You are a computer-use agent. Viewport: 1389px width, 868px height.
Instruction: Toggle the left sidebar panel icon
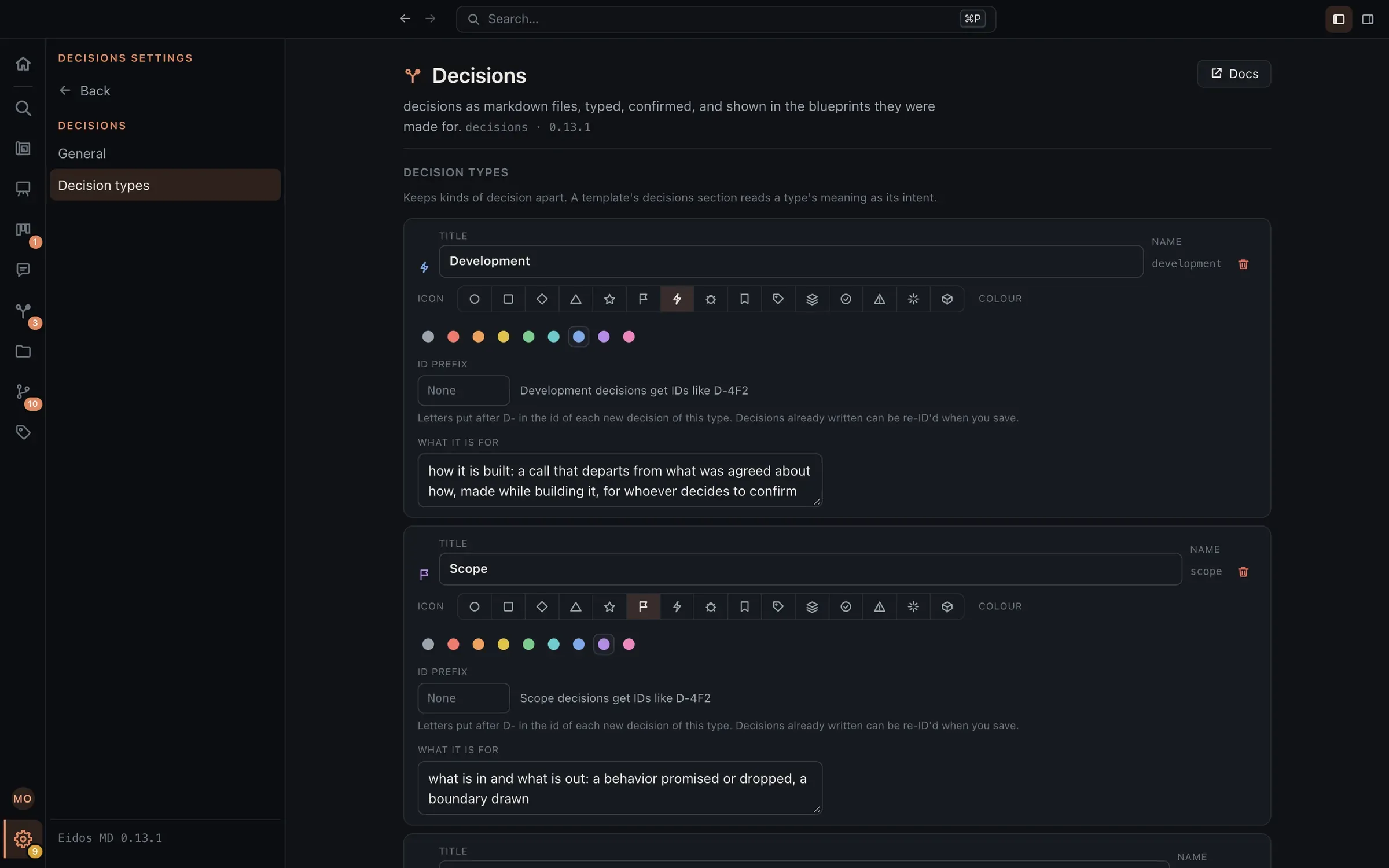(1338, 19)
